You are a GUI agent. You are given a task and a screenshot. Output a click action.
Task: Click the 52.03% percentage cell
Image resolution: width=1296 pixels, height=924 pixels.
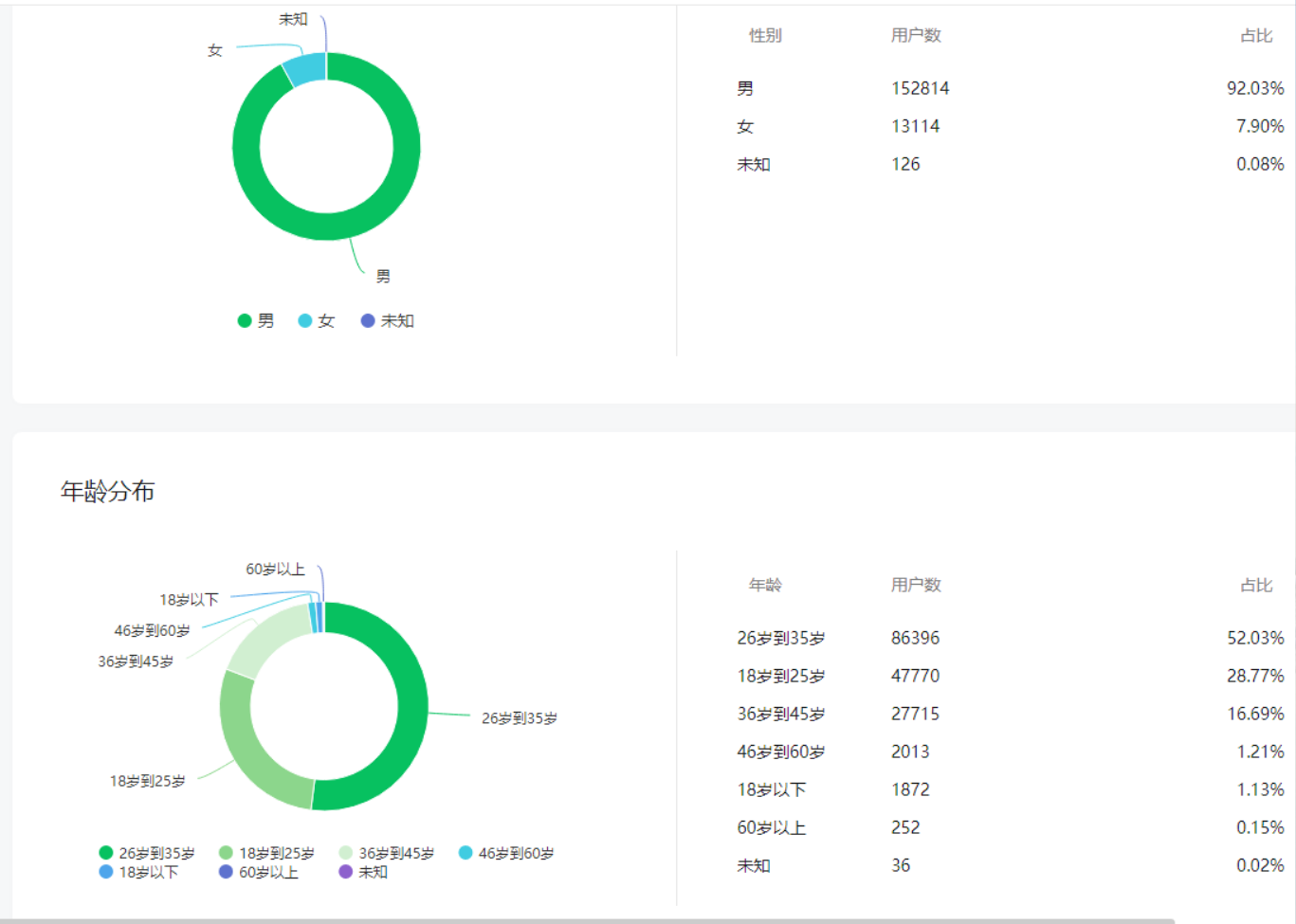[1255, 638]
